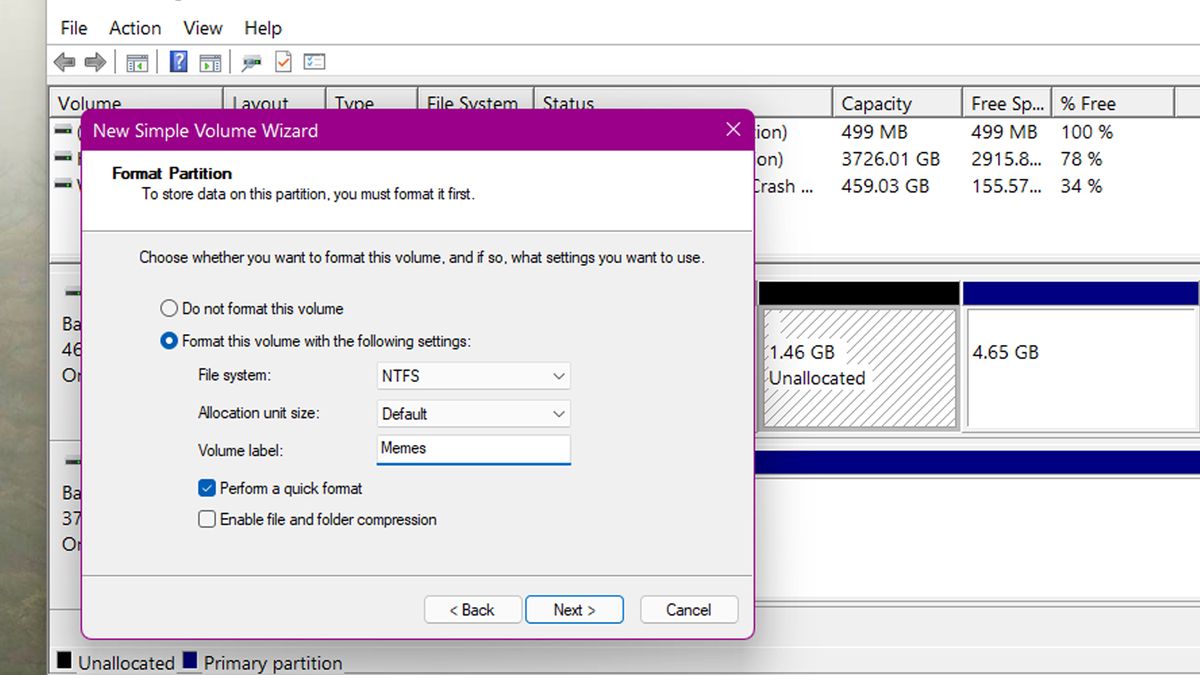Click the Status column header
1200x675 pixels.
tap(683, 103)
